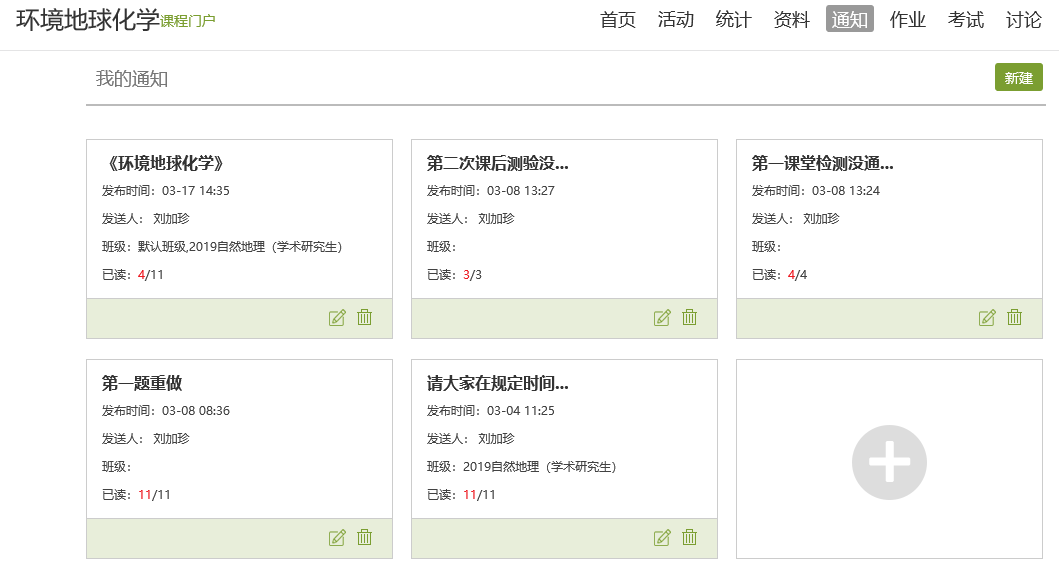1059x569 pixels.
Task: Edit the 第一课堂检测没通... notification
Action: coord(987,318)
